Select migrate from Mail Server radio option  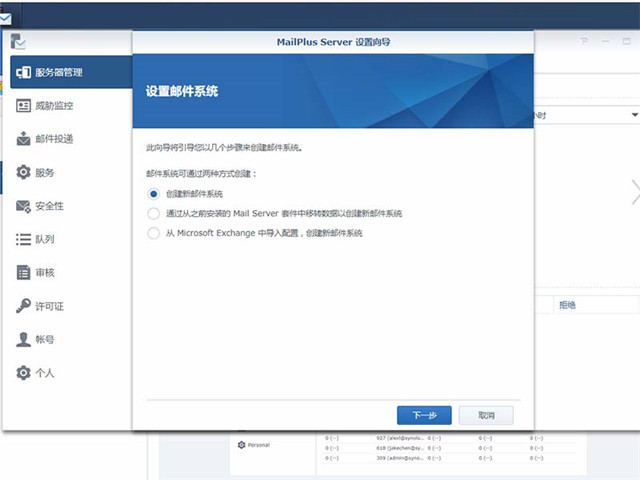click(x=153, y=213)
